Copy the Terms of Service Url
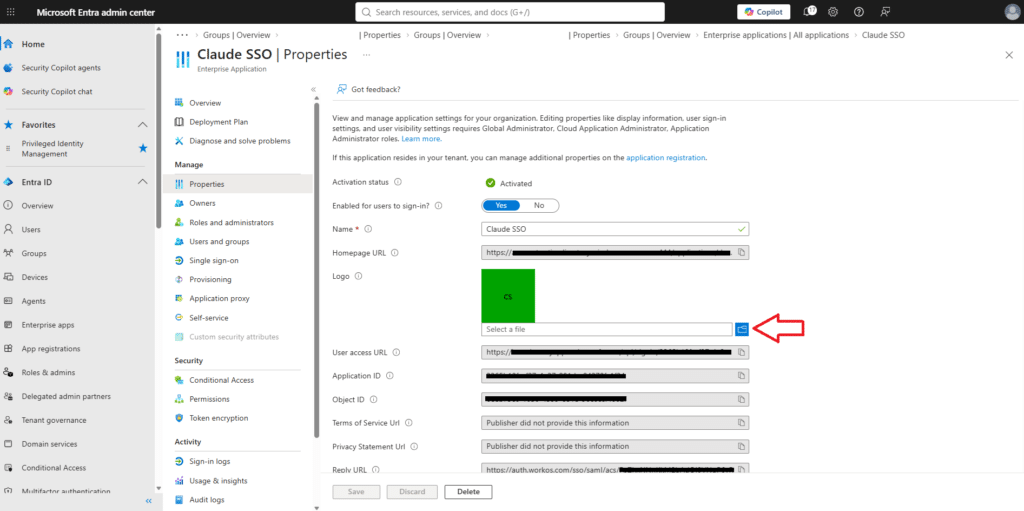Image resolution: width=1024 pixels, height=511 pixels. point(741,423)
